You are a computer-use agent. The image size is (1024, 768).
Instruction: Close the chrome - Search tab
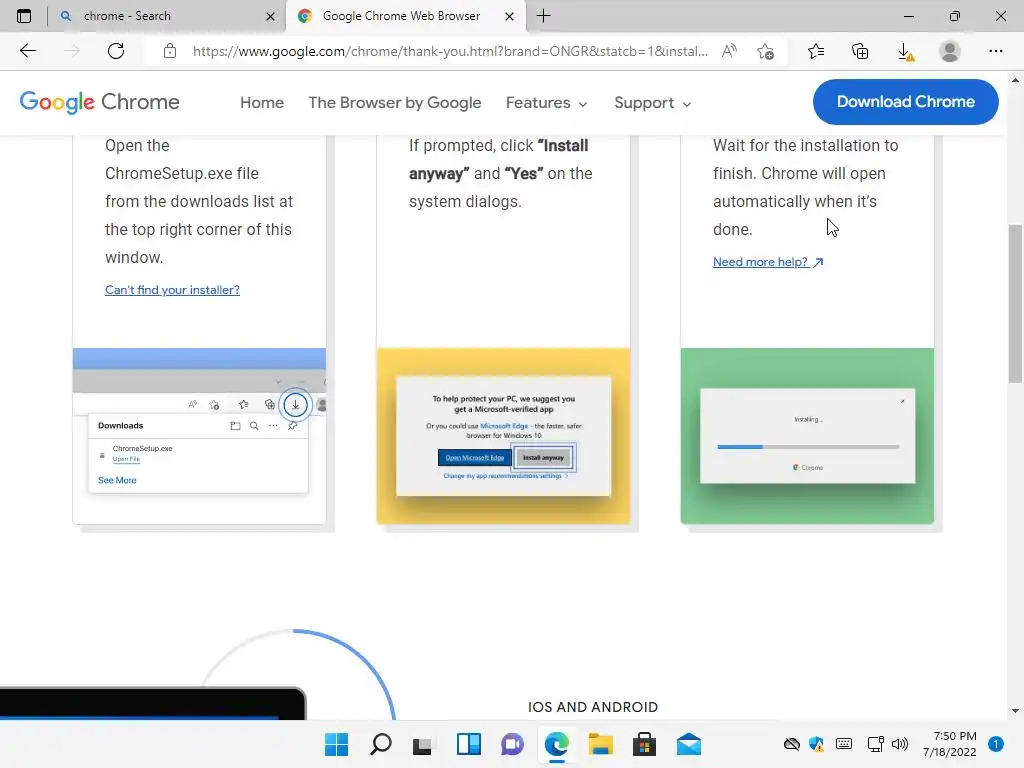270,16
